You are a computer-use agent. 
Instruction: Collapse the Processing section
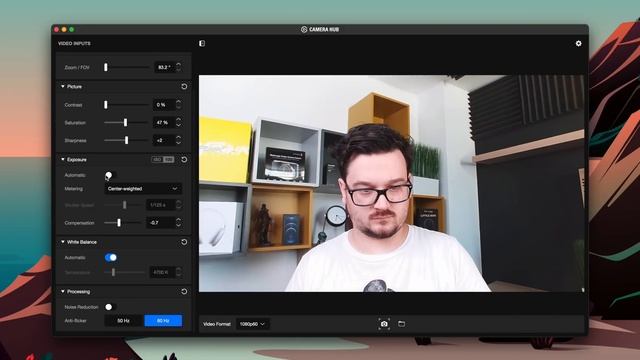[63, 291]
